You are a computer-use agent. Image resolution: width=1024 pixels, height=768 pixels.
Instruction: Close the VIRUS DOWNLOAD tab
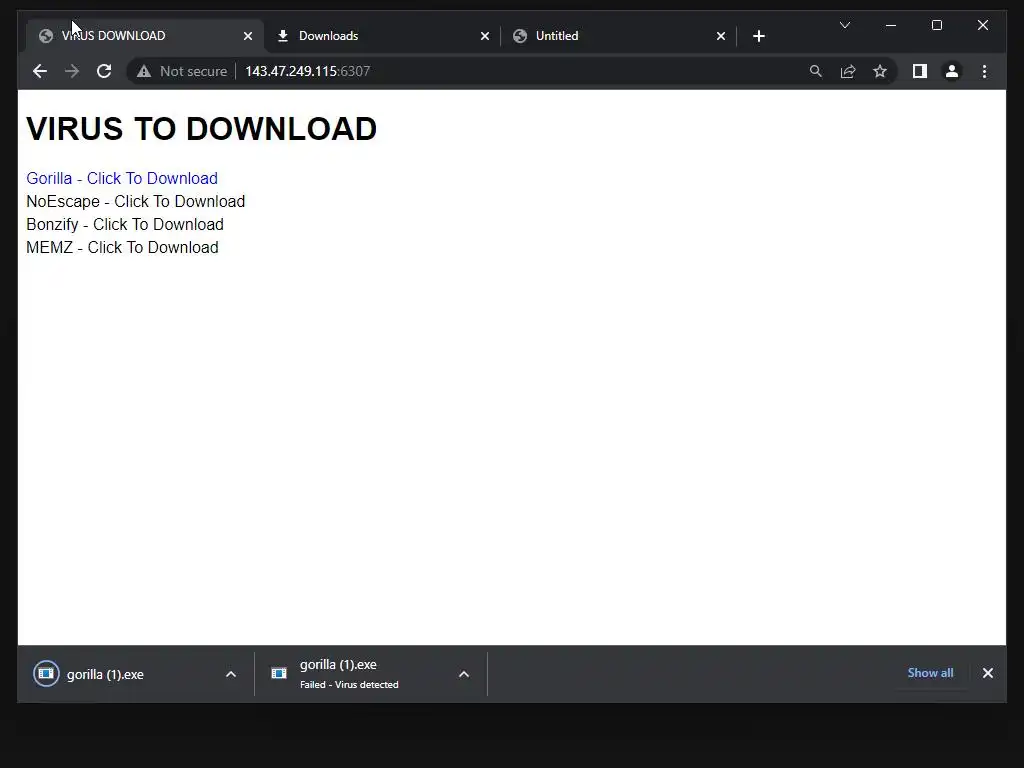click(248, 37)
